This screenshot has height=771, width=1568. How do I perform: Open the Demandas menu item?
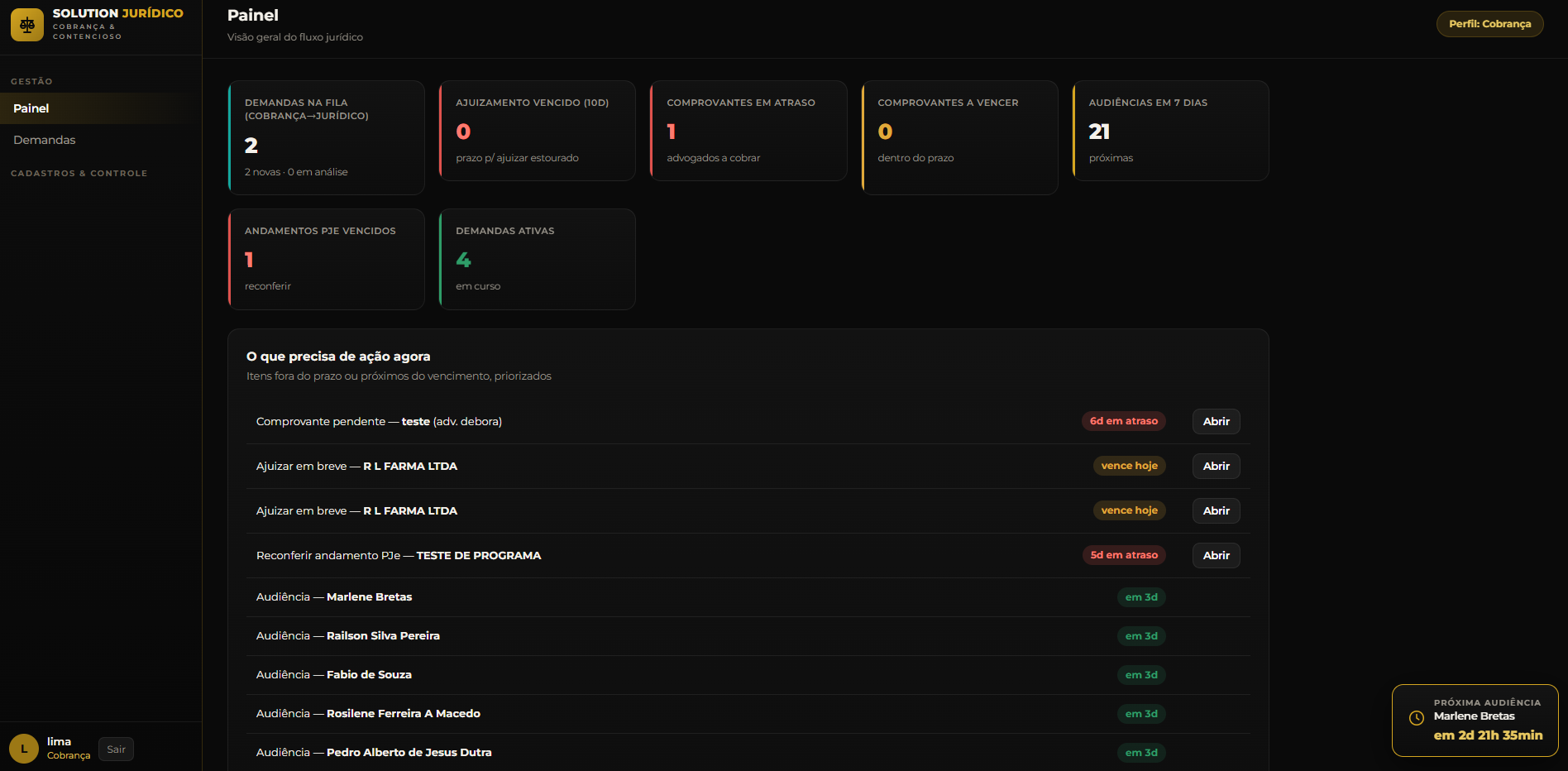[101, 140]
